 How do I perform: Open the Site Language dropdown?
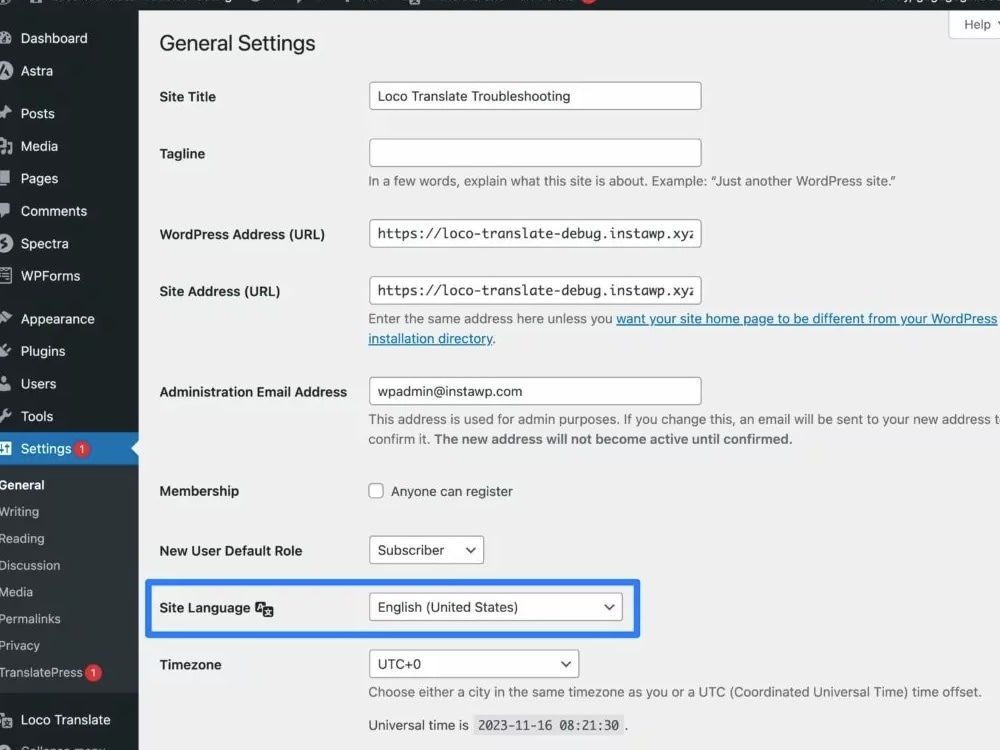point(496,606)
